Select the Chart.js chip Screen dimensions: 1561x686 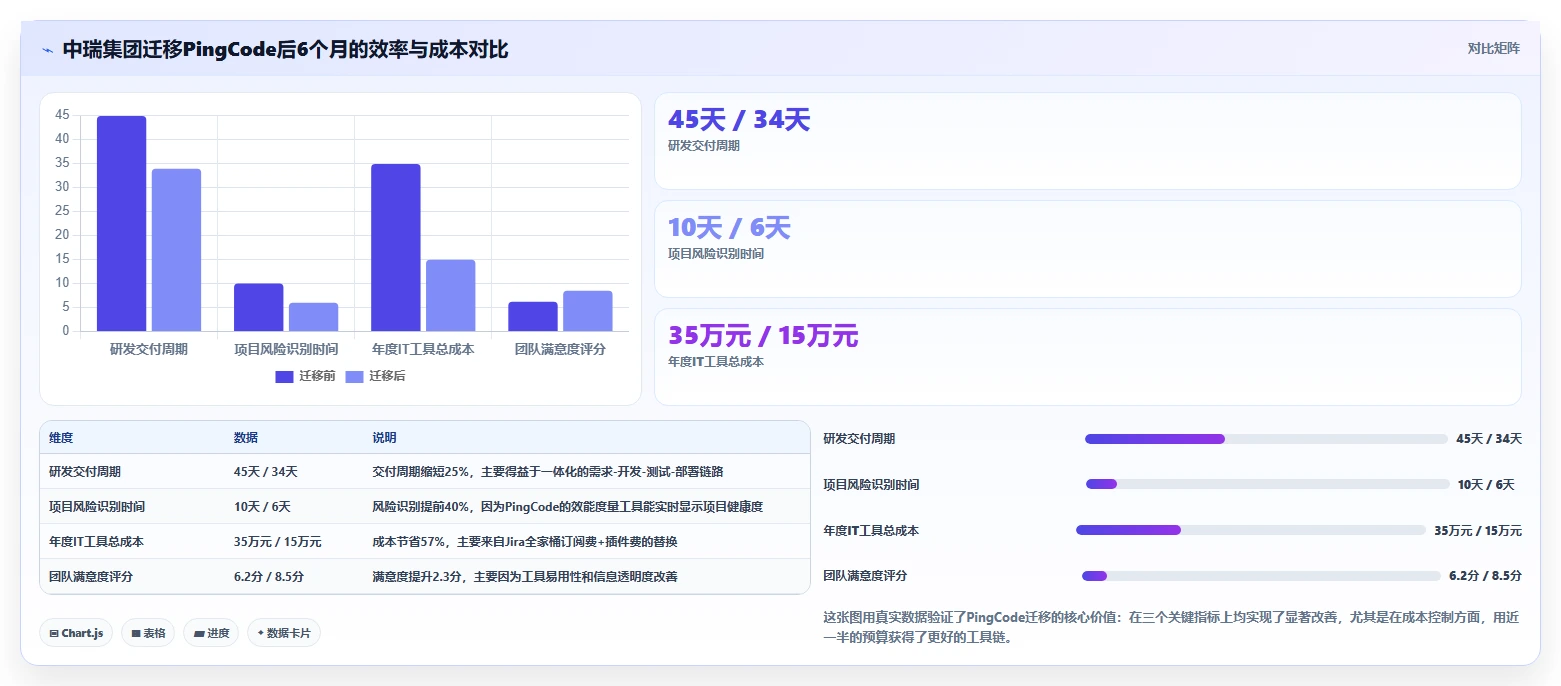point(76,633)
